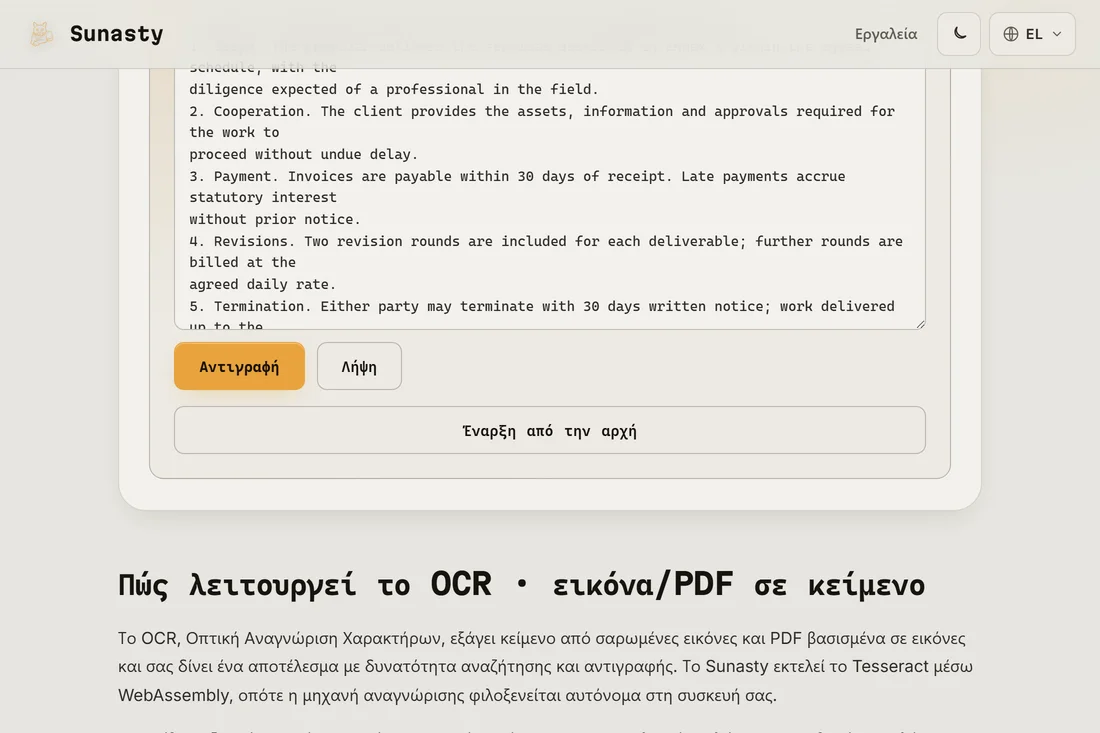Click inside the OCR result text area
The height and width of the screenshot is (733, 1100).
click(549, 198)
